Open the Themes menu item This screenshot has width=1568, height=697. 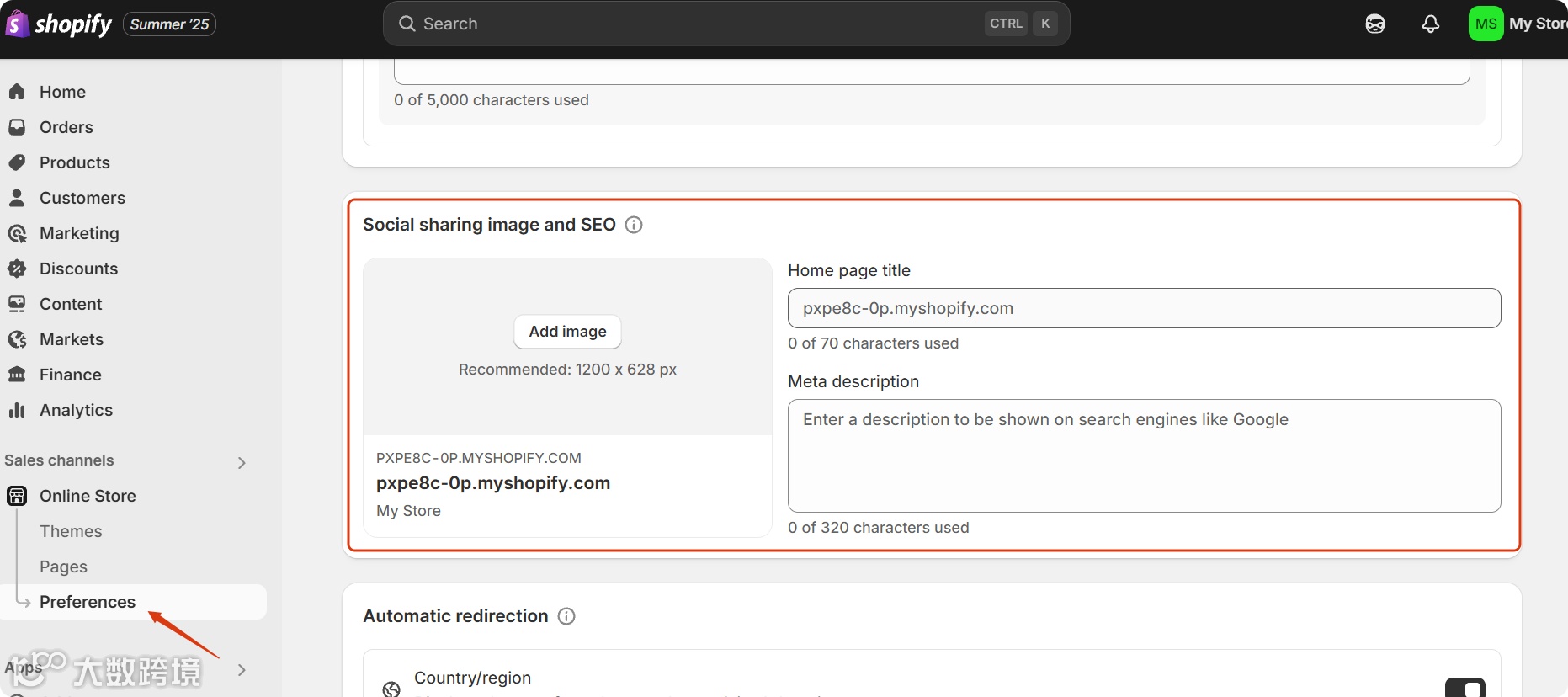[x=71, y=531]
